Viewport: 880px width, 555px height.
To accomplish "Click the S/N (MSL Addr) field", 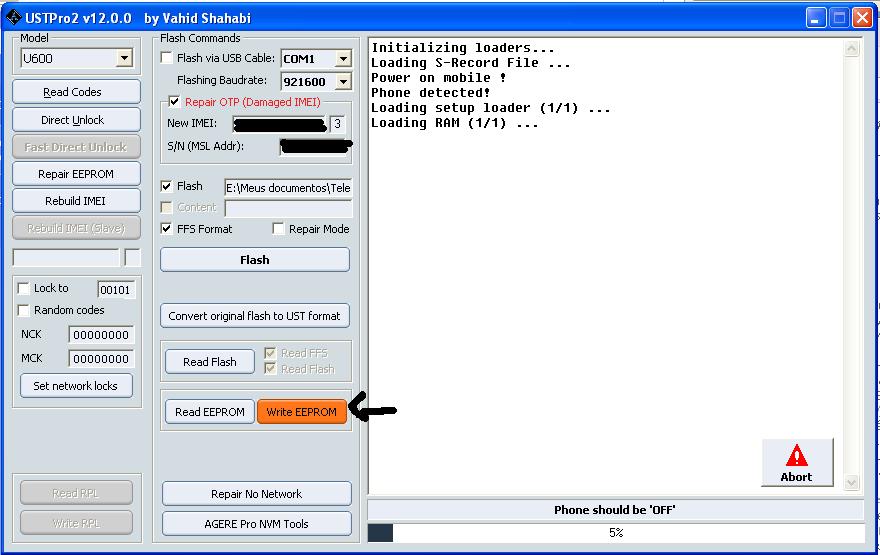I will (x=314, y=146).
